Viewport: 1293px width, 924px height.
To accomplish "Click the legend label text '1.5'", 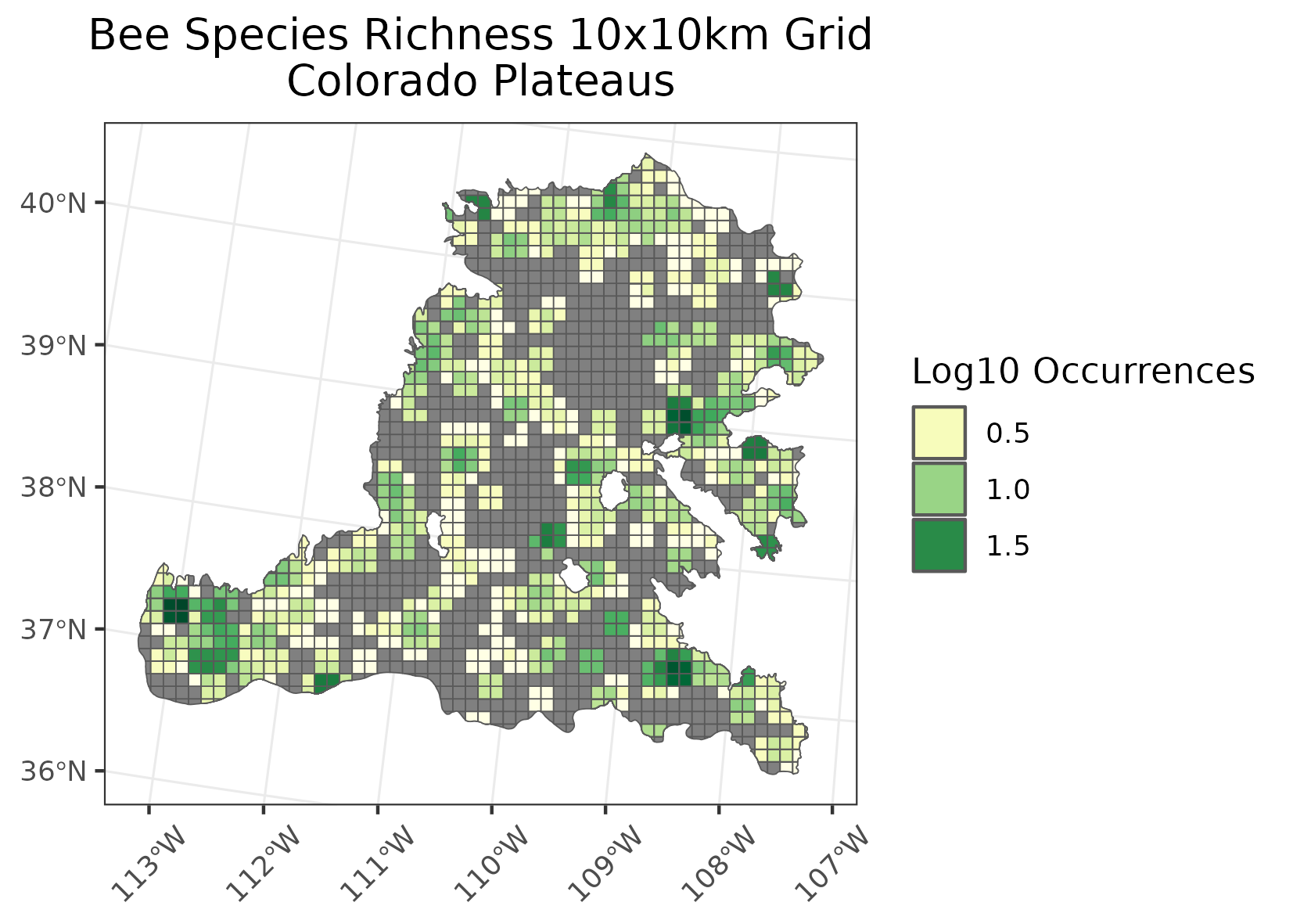I will (1007, 546).
